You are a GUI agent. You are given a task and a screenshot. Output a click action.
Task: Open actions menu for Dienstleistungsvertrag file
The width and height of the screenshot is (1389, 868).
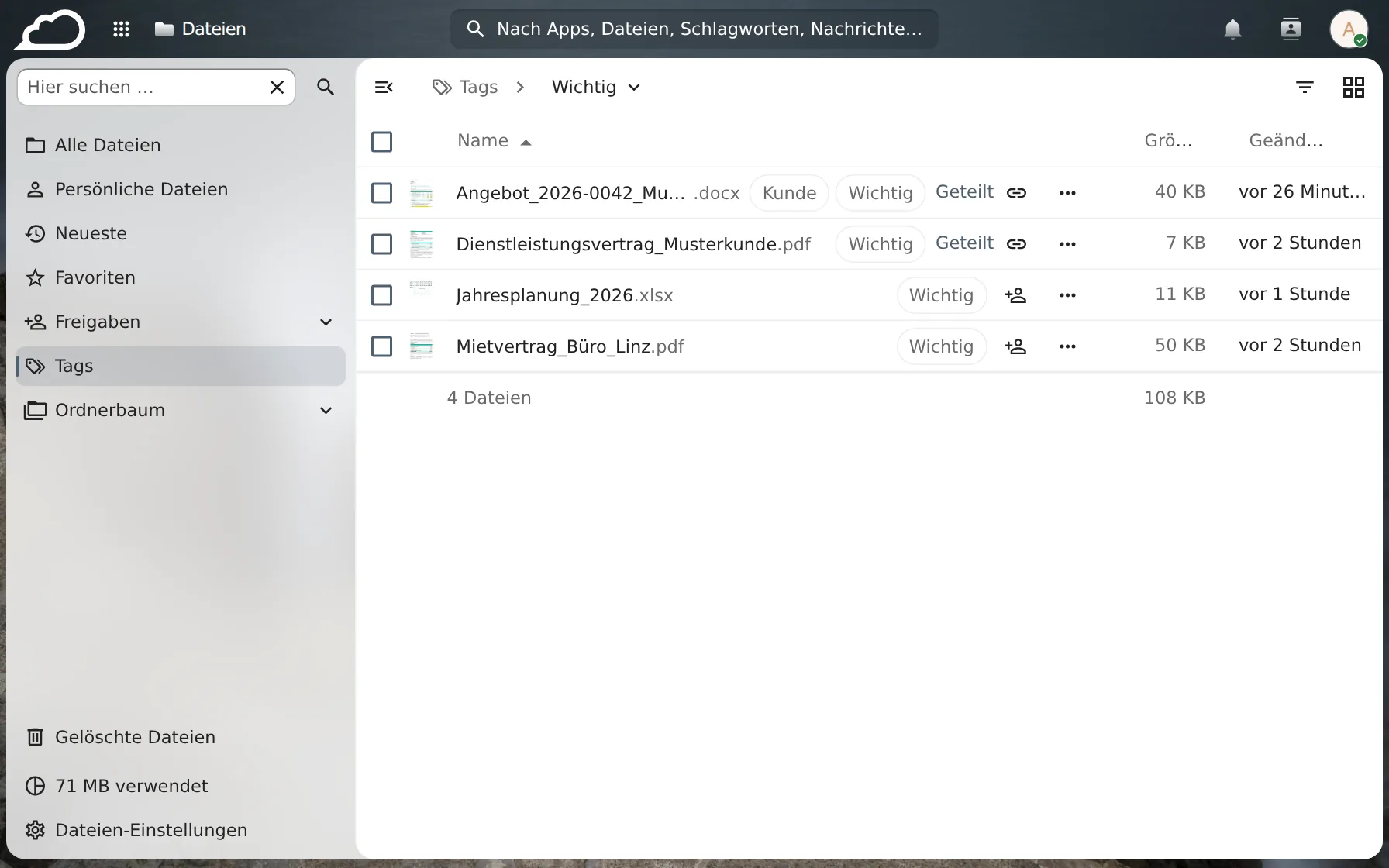1067,244
